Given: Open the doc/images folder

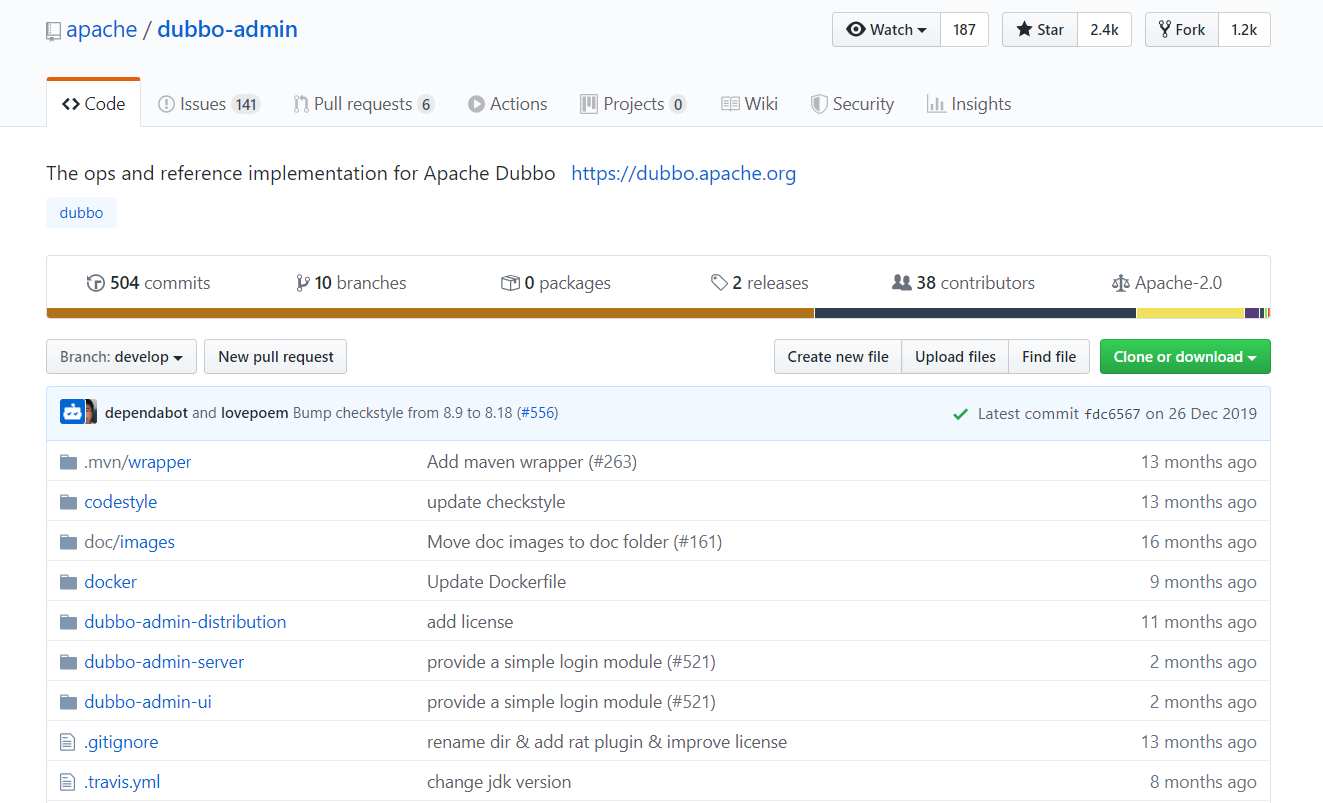Looking at the screenshot, I should [130, 542].
